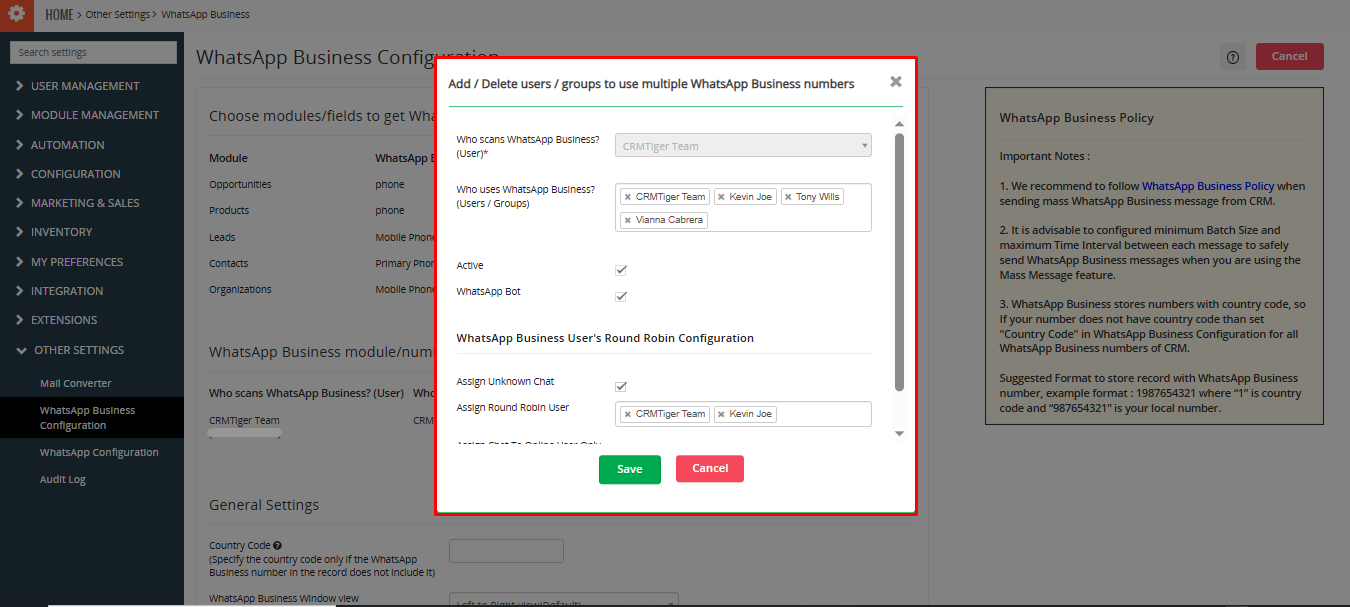Image resolution: width=1350 pixels, height=607 pixels.
Task: Remove CRMTiger Team from WhatsApp Business users
Action: click(627, 197)
